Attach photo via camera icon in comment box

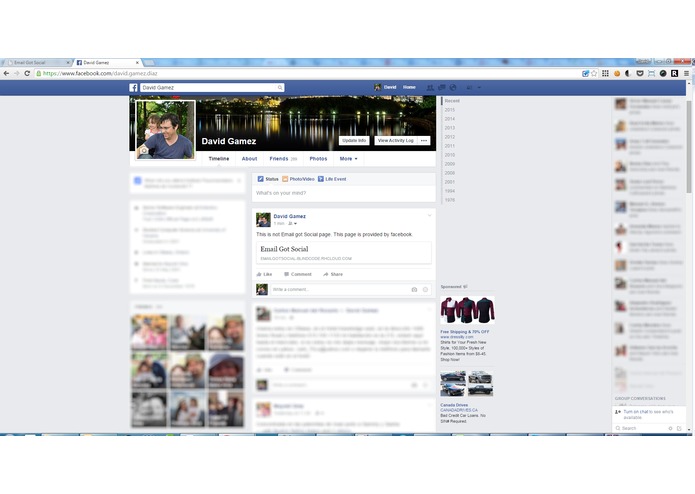click(414, 290)
